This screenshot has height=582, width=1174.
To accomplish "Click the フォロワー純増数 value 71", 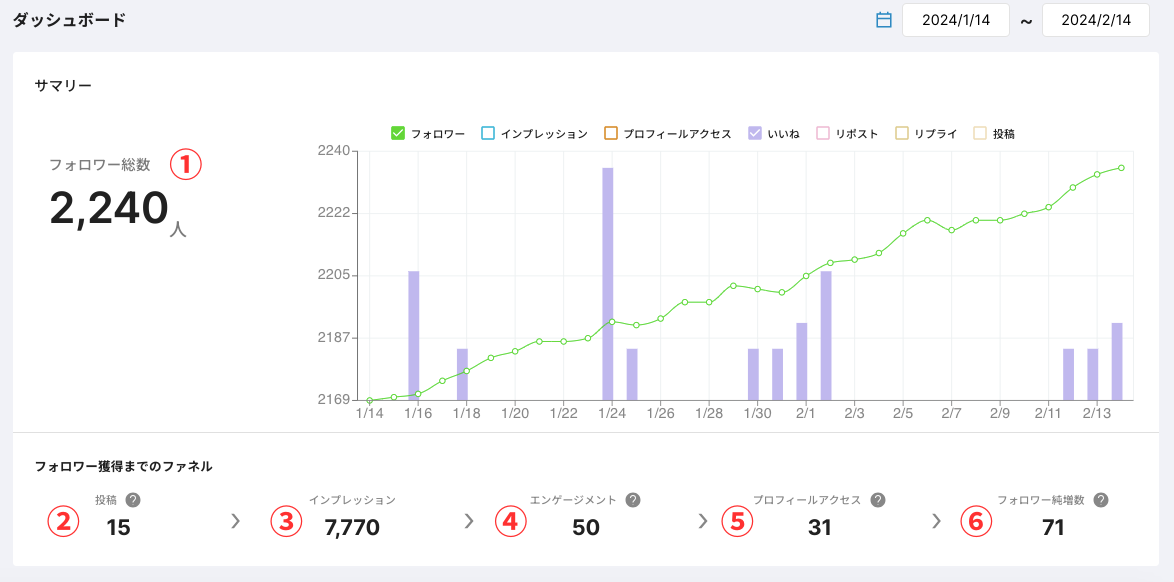I will pos(1053,528).
